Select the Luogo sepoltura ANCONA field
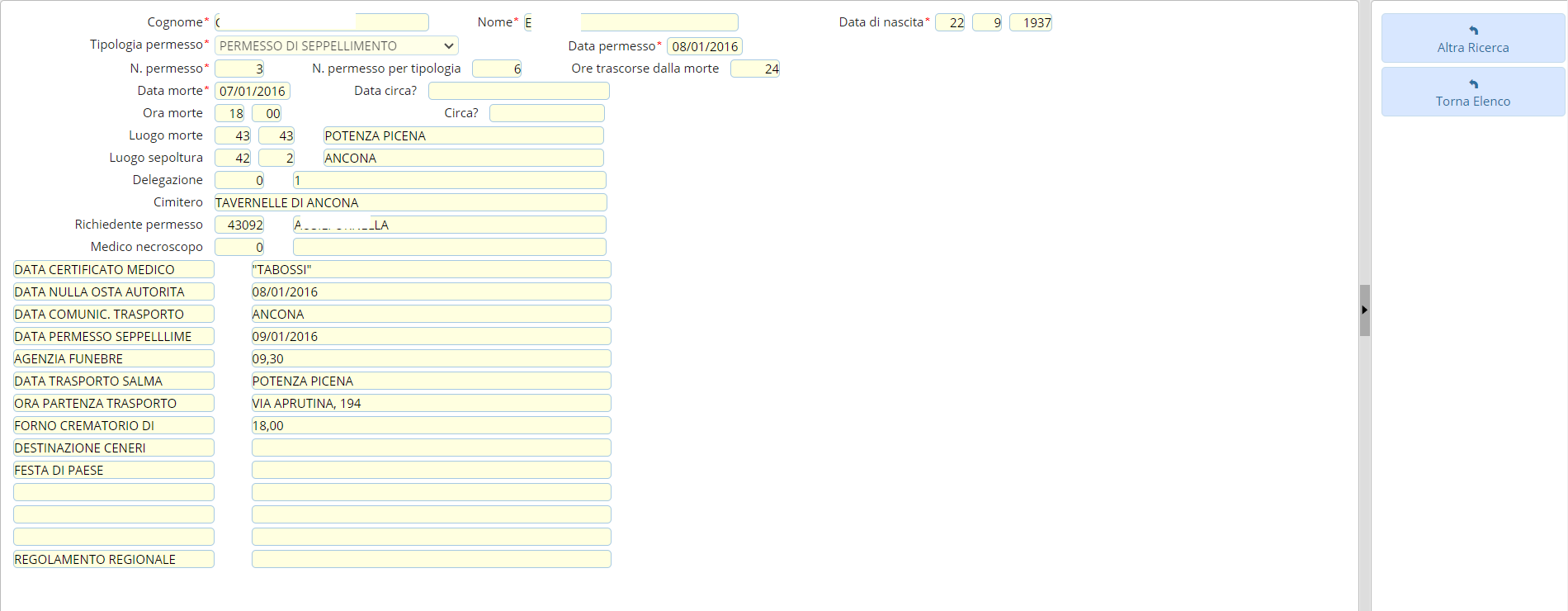The image size is (1568, 611). pyautogui.click(x=463, y=158)
